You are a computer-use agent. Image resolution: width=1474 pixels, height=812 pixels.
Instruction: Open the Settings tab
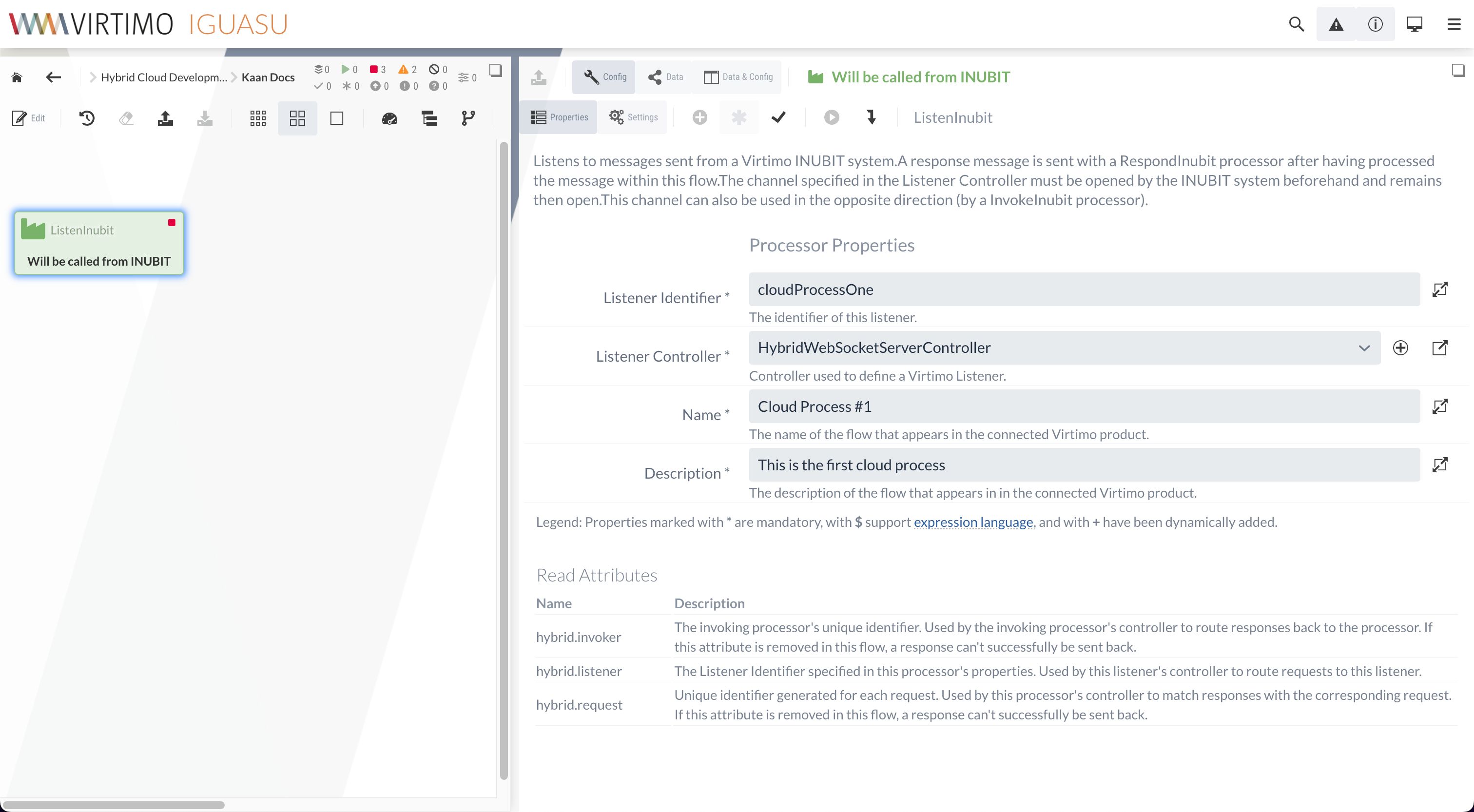[x=633, y=117]
